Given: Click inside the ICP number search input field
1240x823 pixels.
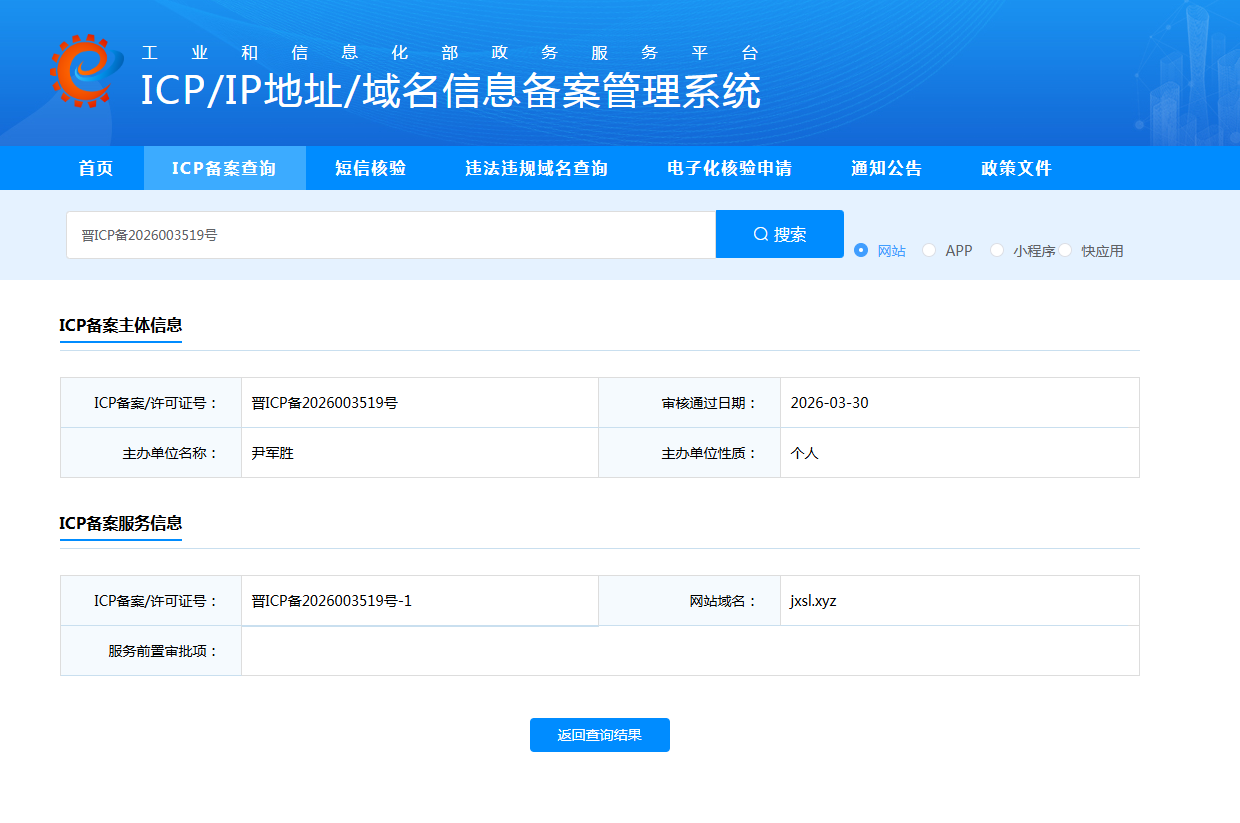Looking at the screenshot, I should [390, 233].
